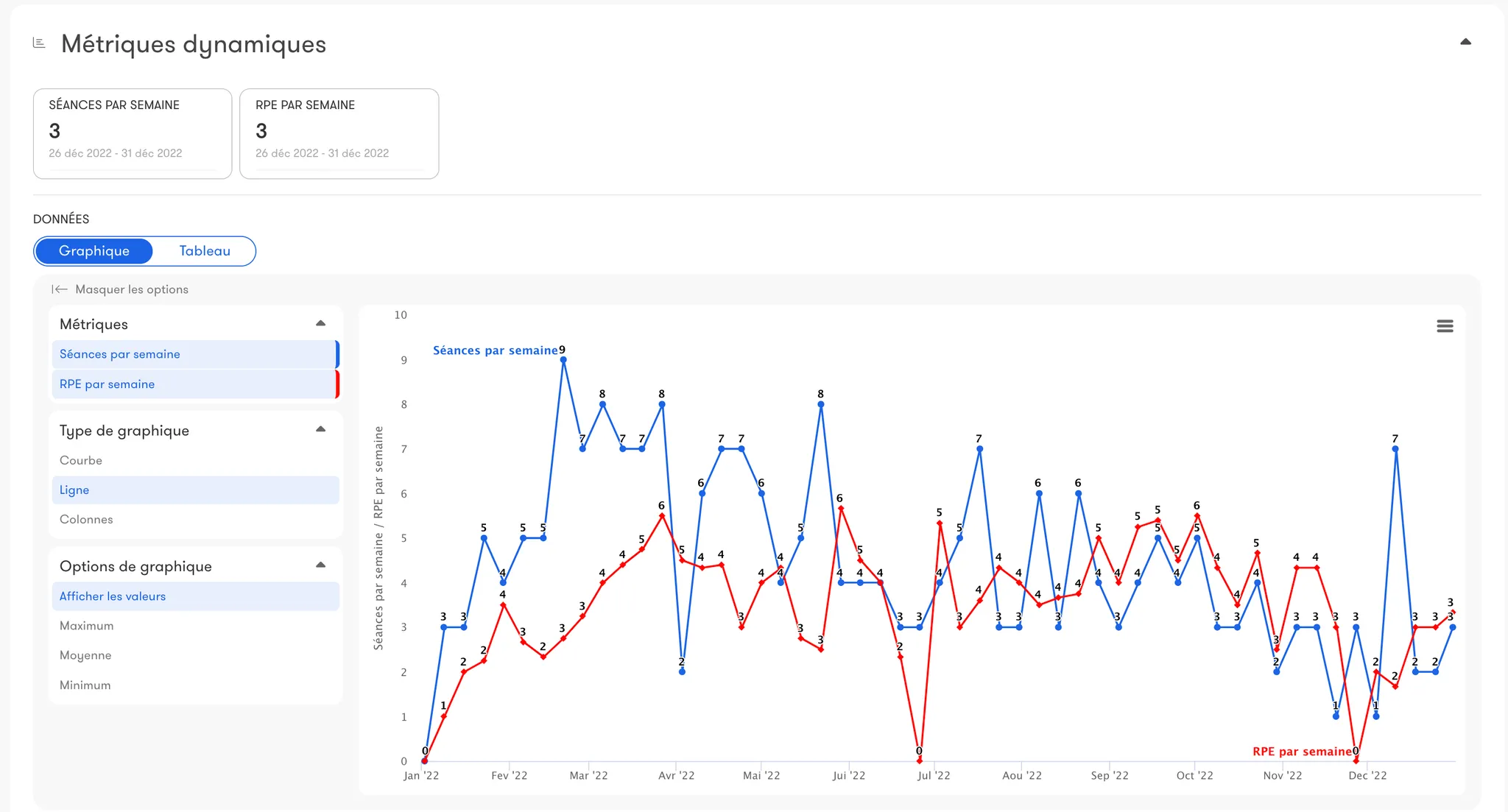Select Courbe chart type

(81, 460)
